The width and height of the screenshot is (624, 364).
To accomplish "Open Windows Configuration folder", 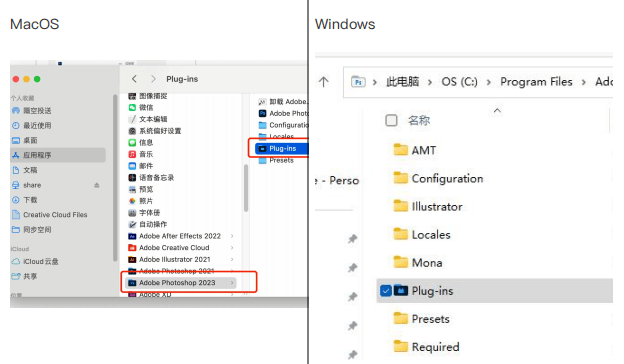I will coord(438,179).
